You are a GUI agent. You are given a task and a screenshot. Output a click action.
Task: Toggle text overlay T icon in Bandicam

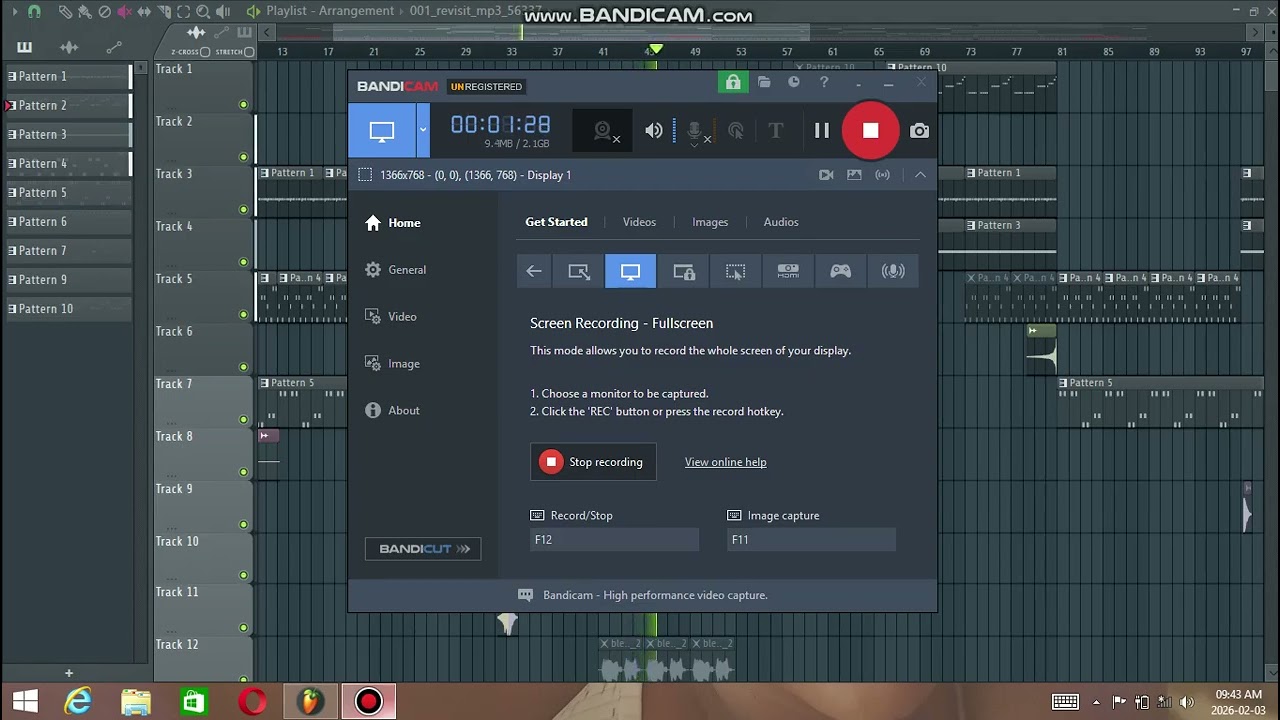coord(775,131)
